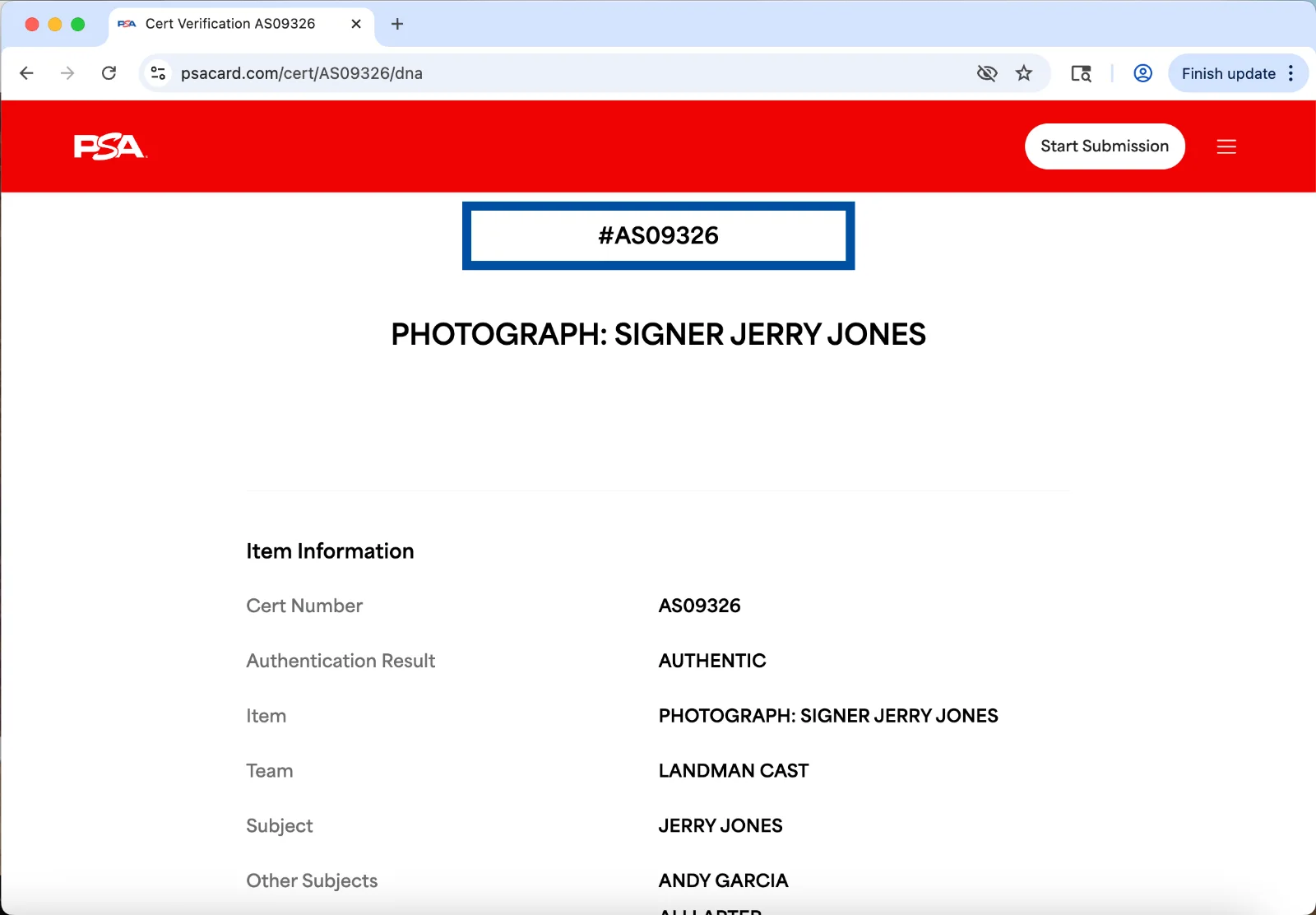Click the AUTHENTIC result value

[x=712, y=661]
